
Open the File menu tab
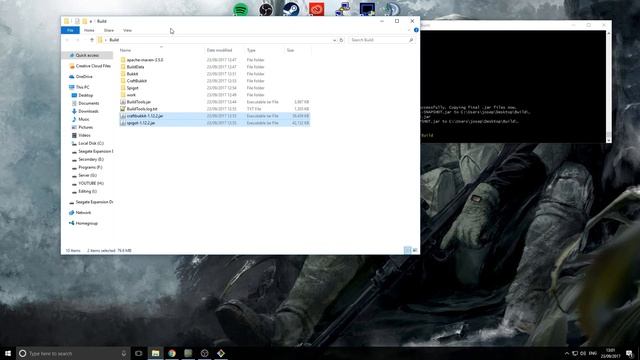(70, 30)
